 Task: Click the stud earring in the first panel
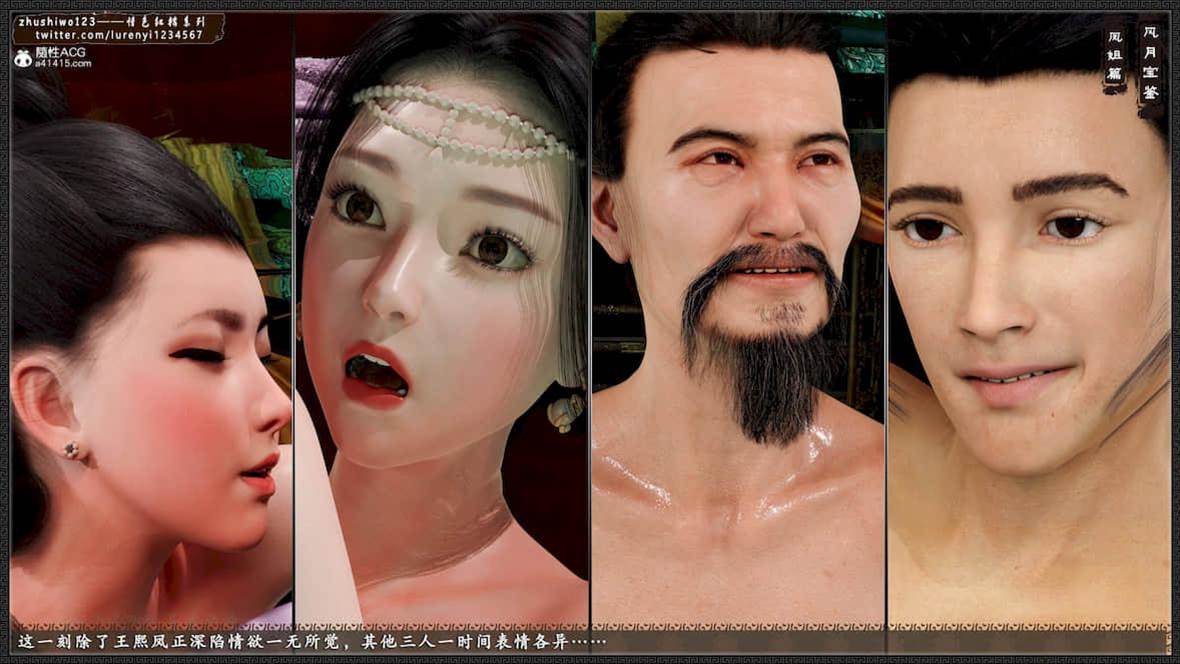click(x=72, y=450)
